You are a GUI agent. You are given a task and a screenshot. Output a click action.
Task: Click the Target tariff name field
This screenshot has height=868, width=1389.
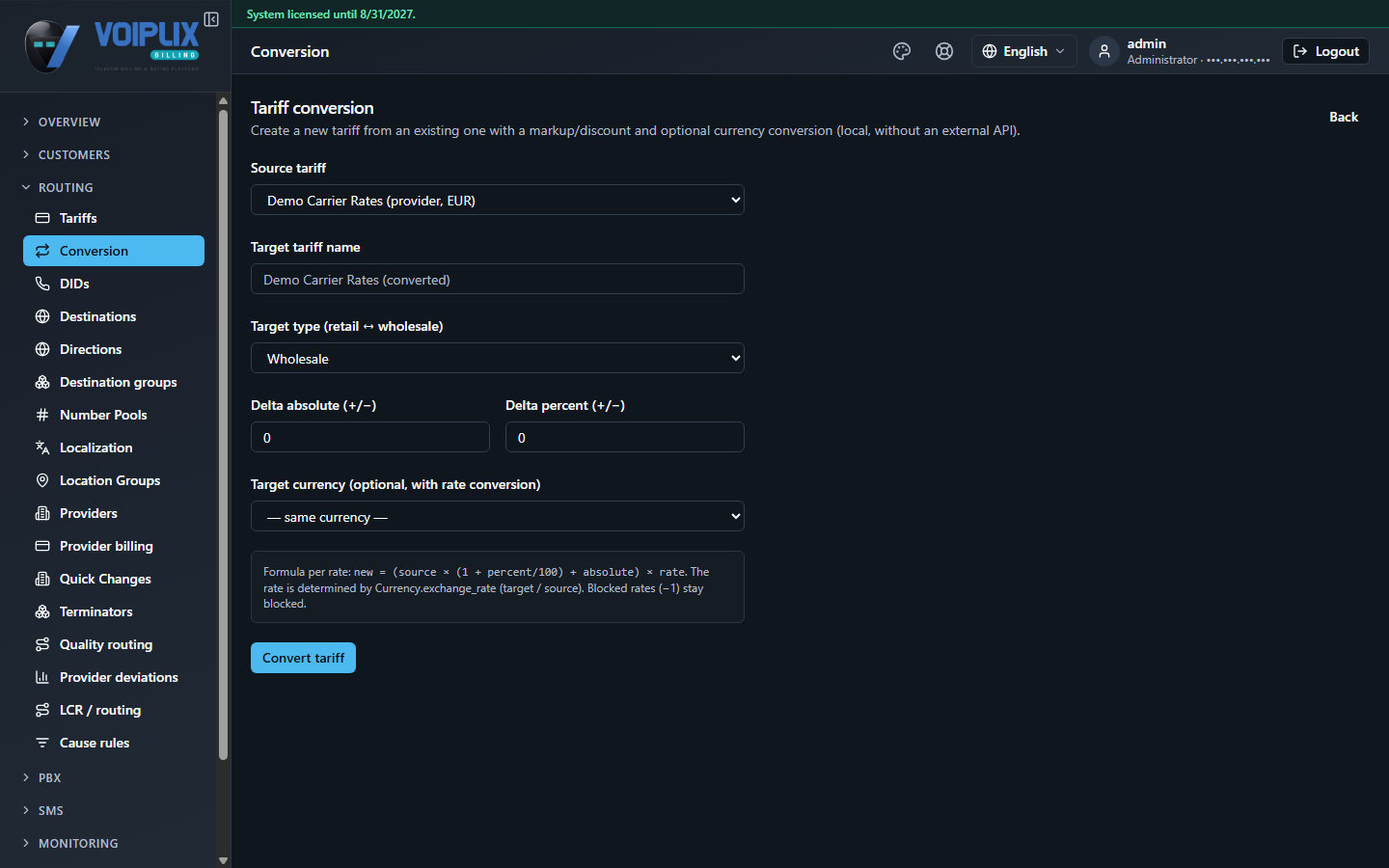pyautogui.click(x=498, y=279)
